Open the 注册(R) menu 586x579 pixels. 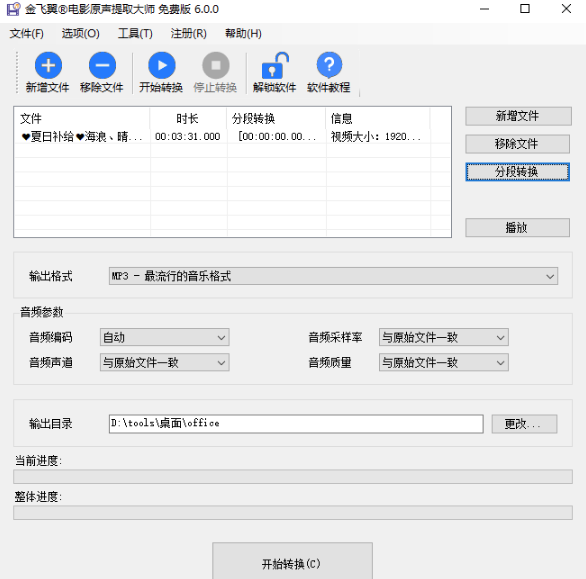[188, 34]
